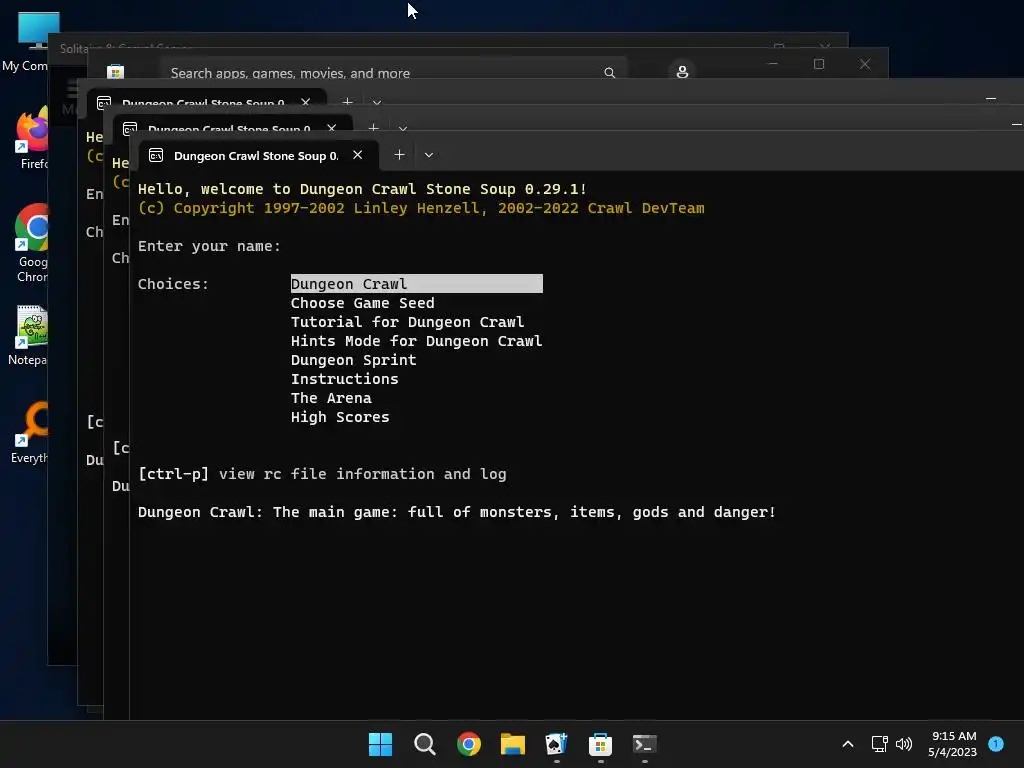Minimize the rearmost terminal window
The image size is (1024, 768).
(x=991, y=99)
